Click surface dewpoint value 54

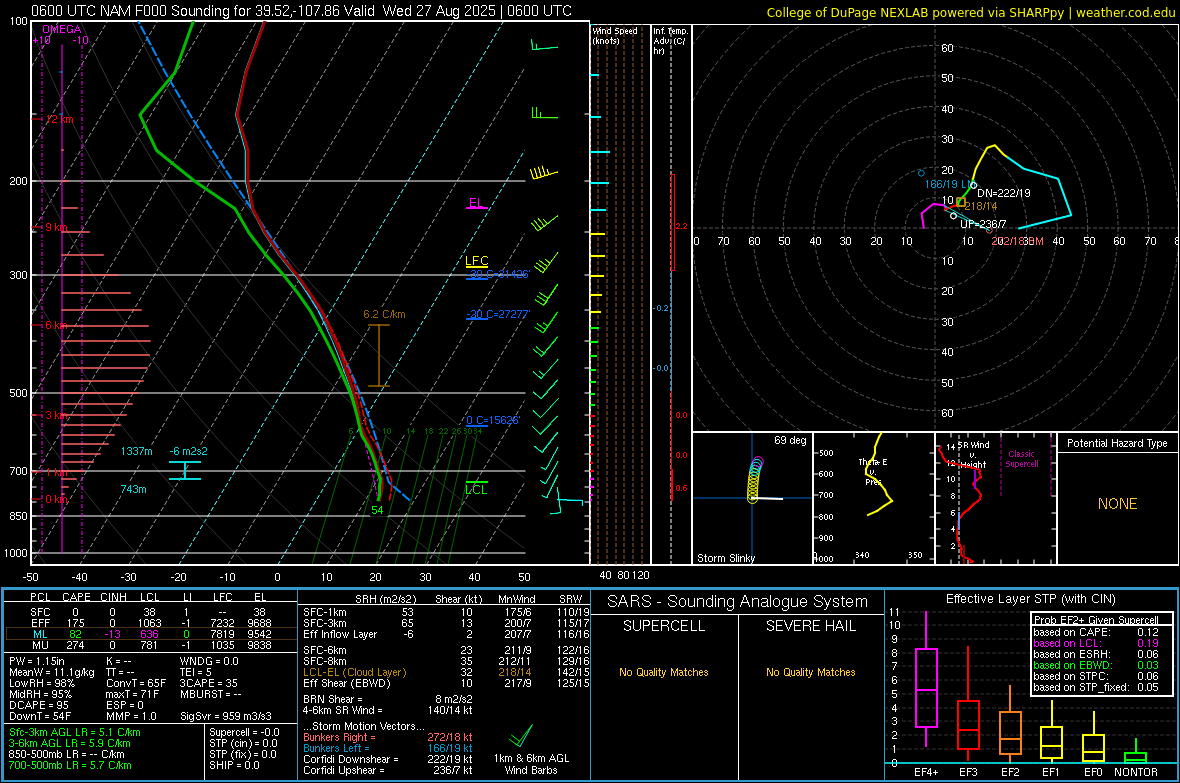[377, 510]
